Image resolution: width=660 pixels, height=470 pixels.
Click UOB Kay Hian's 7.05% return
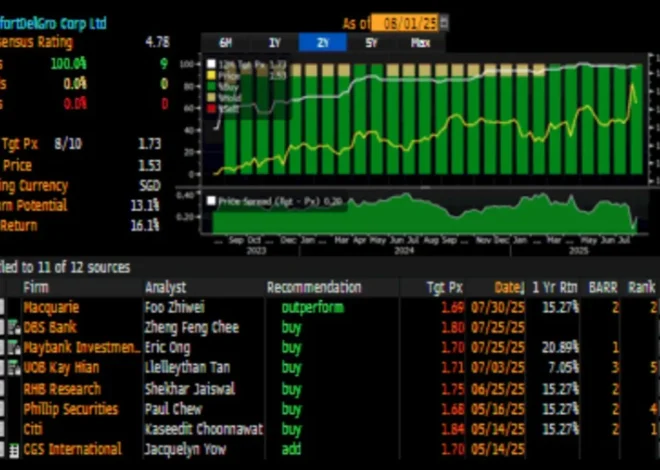click(x=564, y=368)
